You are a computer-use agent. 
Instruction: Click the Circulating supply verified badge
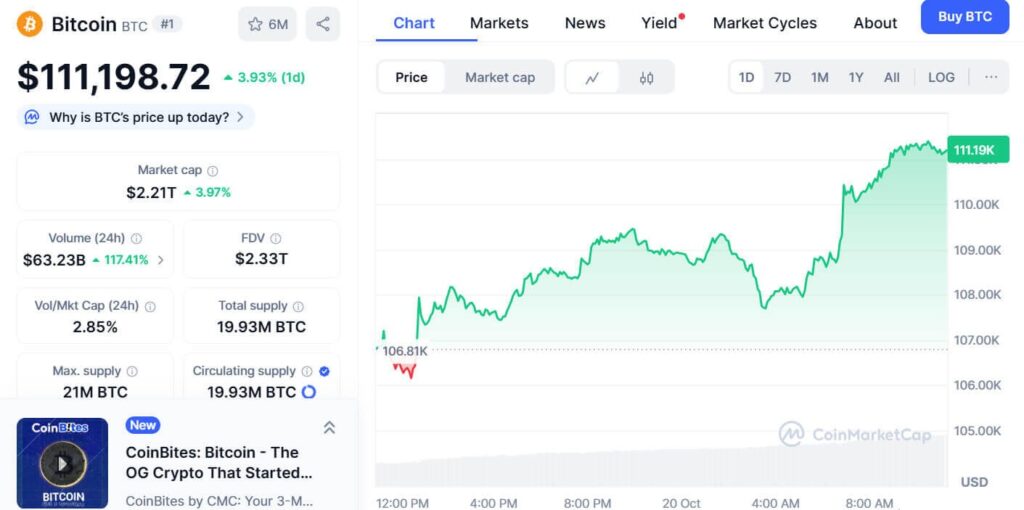click(x=324, y=371)
